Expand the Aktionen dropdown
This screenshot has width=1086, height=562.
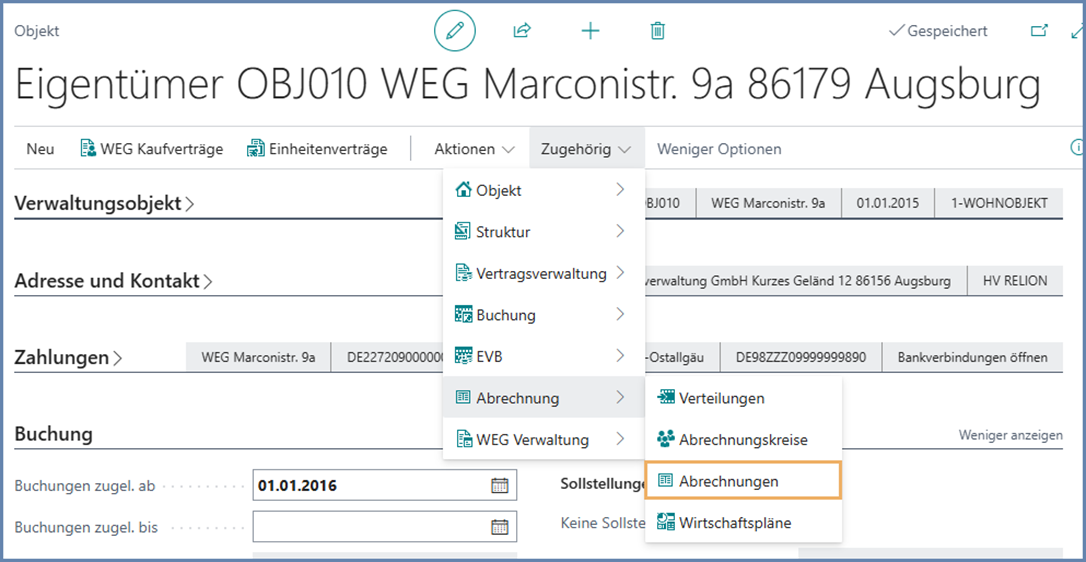474,149
